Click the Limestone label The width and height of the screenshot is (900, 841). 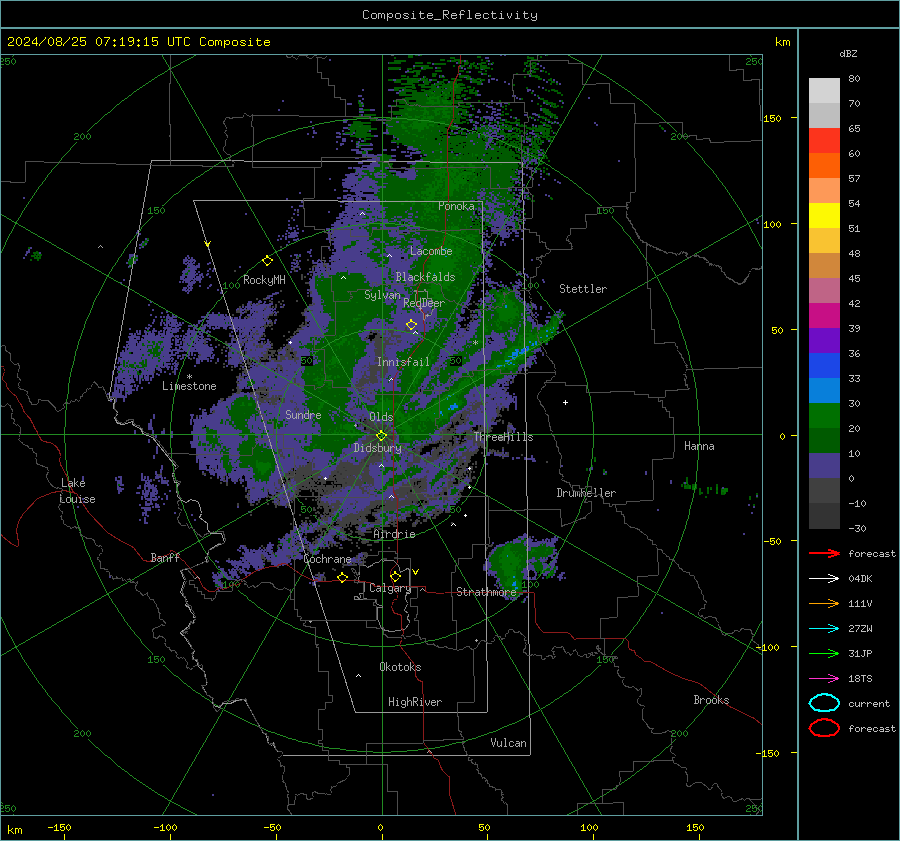pyautogui.click(x=189, y=386)
